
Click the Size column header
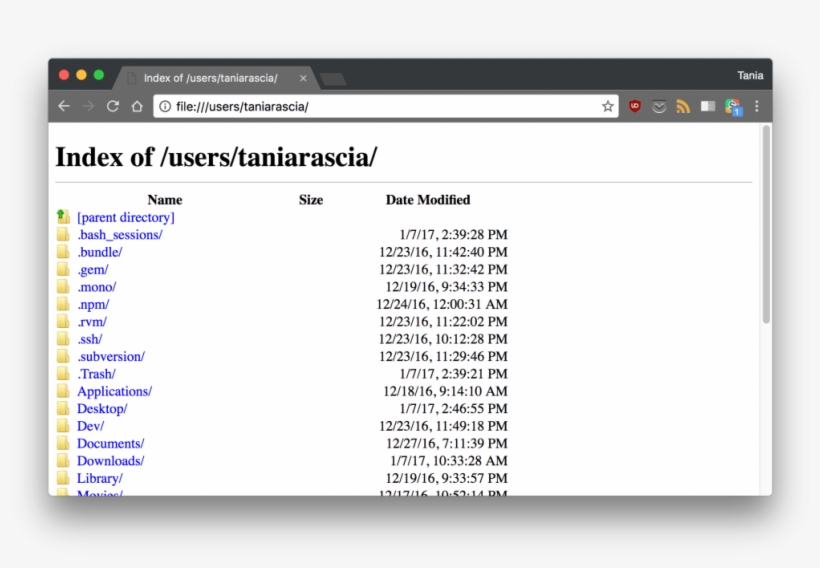[311, 200]
